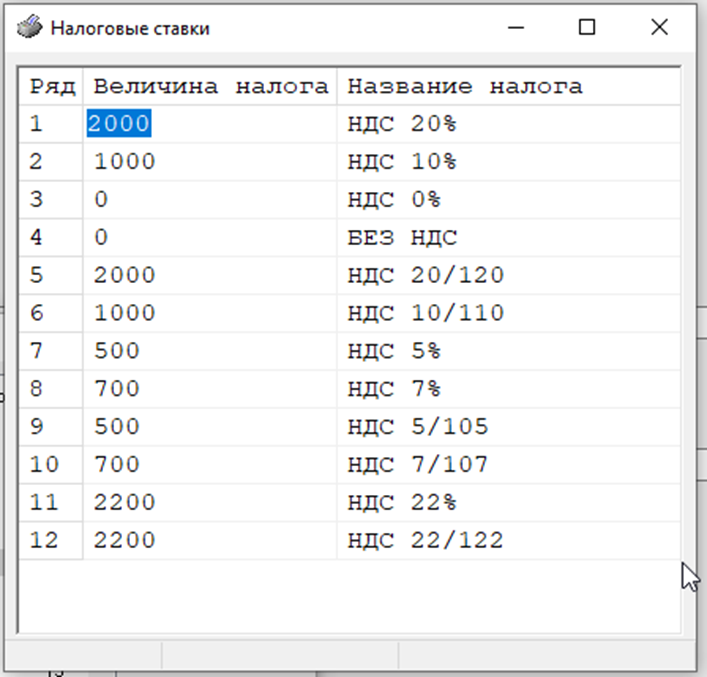Select the 'НДС 10/110' cell
707x677 pixels.
pyautogui.click(x=426, y=314)
